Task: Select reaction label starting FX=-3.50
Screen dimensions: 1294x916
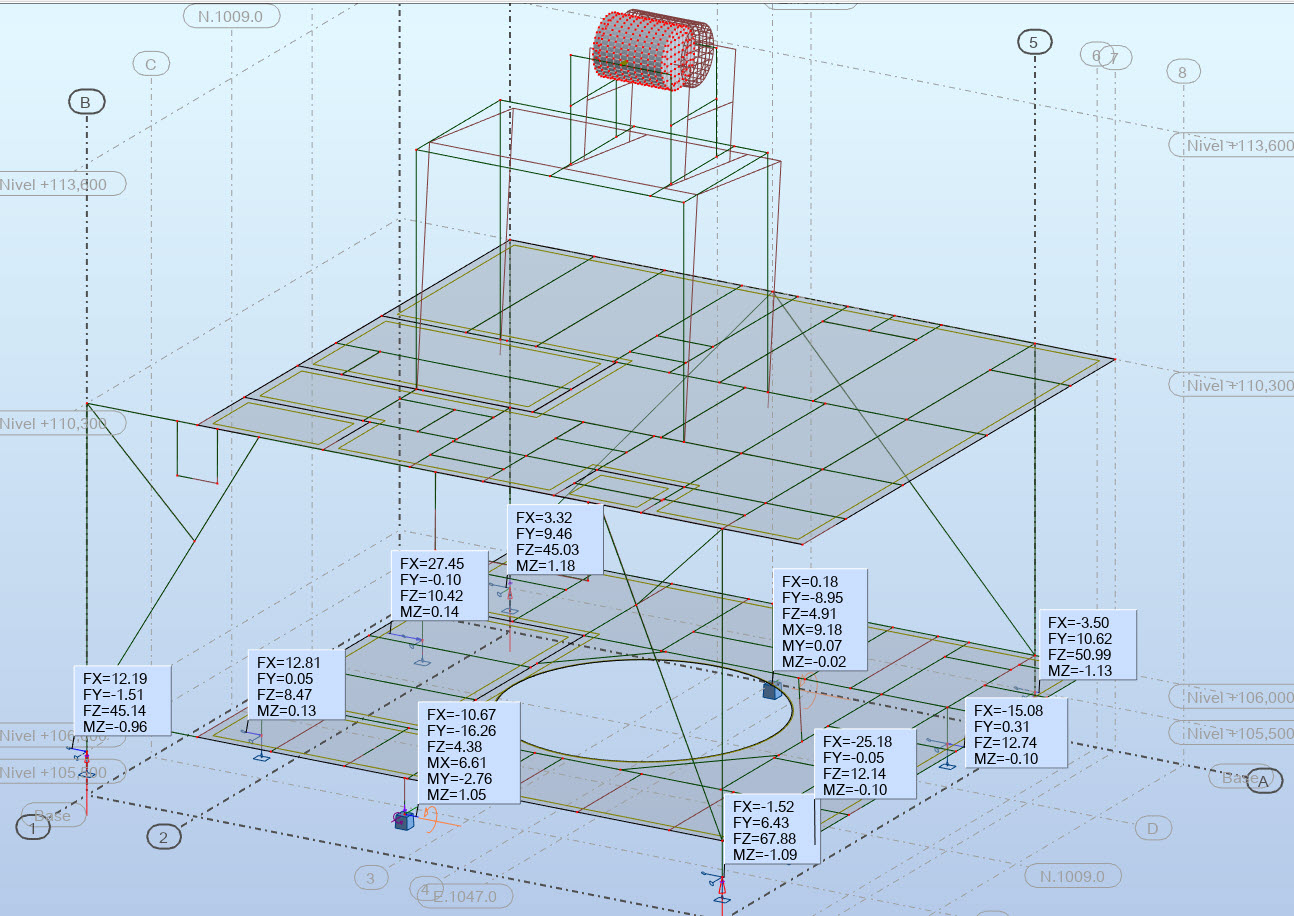Action: (x=1088, y=644)
